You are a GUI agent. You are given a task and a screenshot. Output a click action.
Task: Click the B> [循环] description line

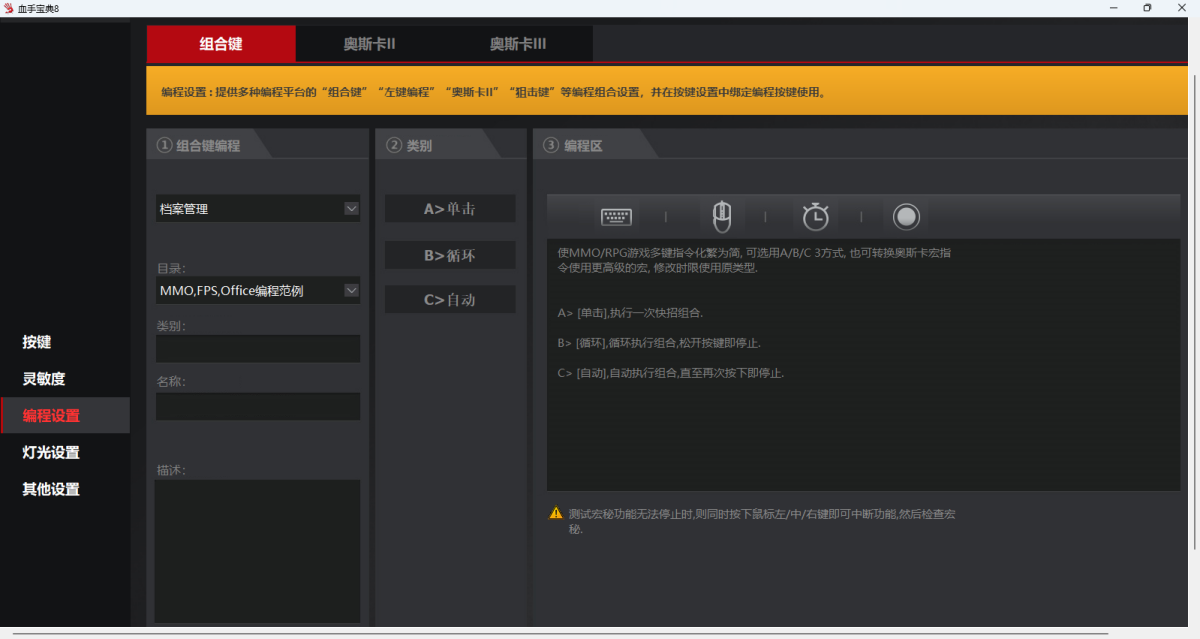659,343
